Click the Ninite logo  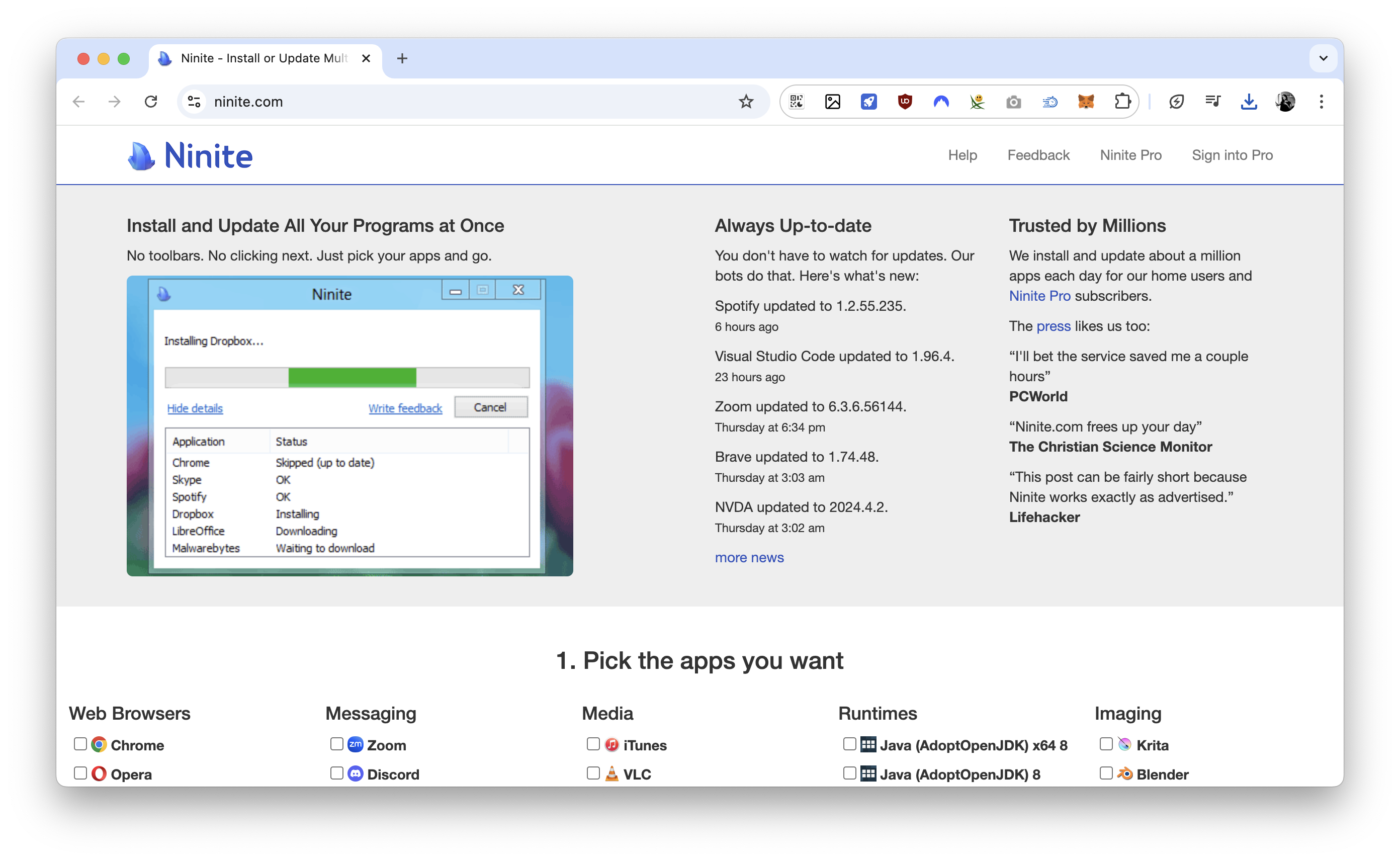pos(190,155)
